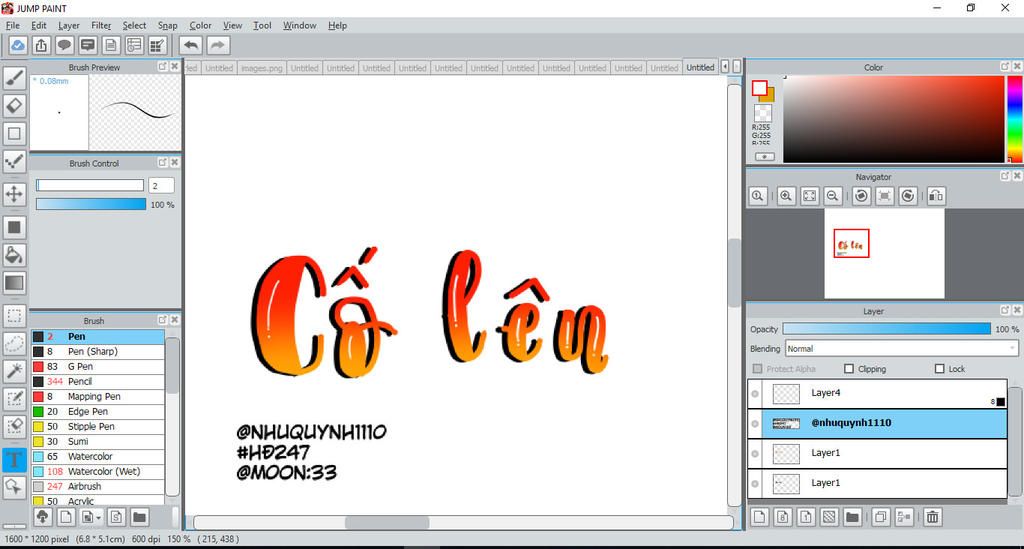The height and width of the screenshot is (549, 1024).
Task: Select the Eraser tool
Action: 14,106
